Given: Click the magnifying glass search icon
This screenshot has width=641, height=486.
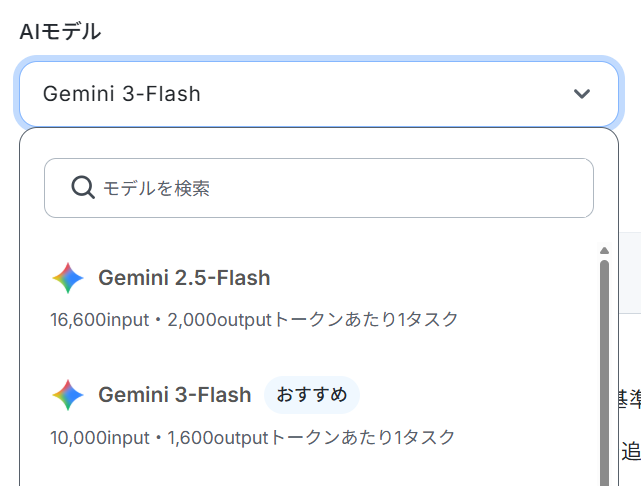Looking at the screenshot, I should tap(83, 188).
